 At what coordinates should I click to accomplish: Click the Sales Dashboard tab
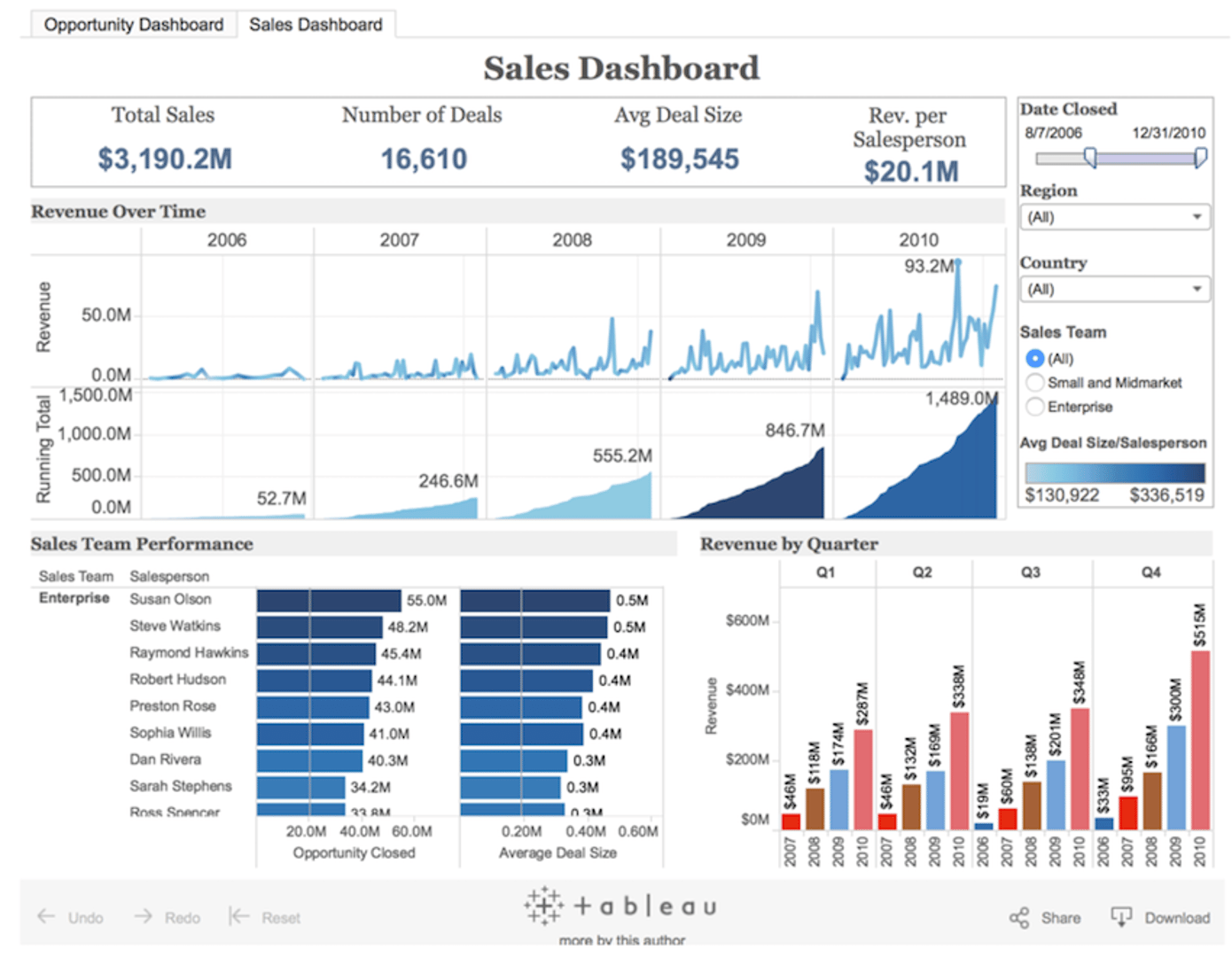(317, 24)
